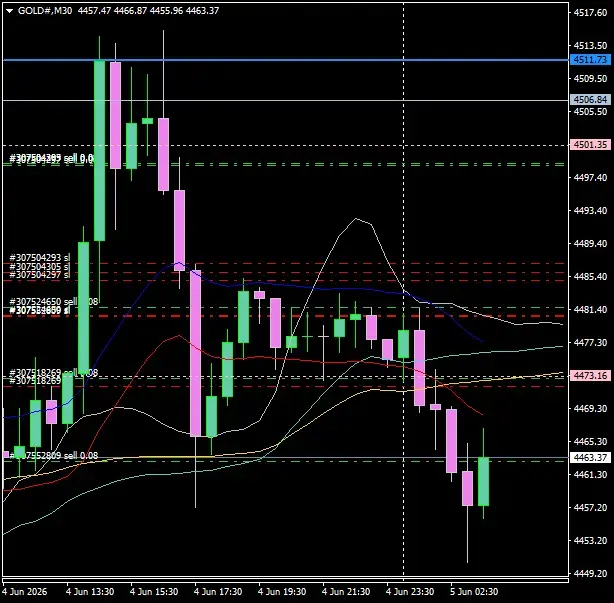Click the current price label 4463.37
Image resolution: width=614 pixels, height=603 pixels.
click(x=590, y=457)
